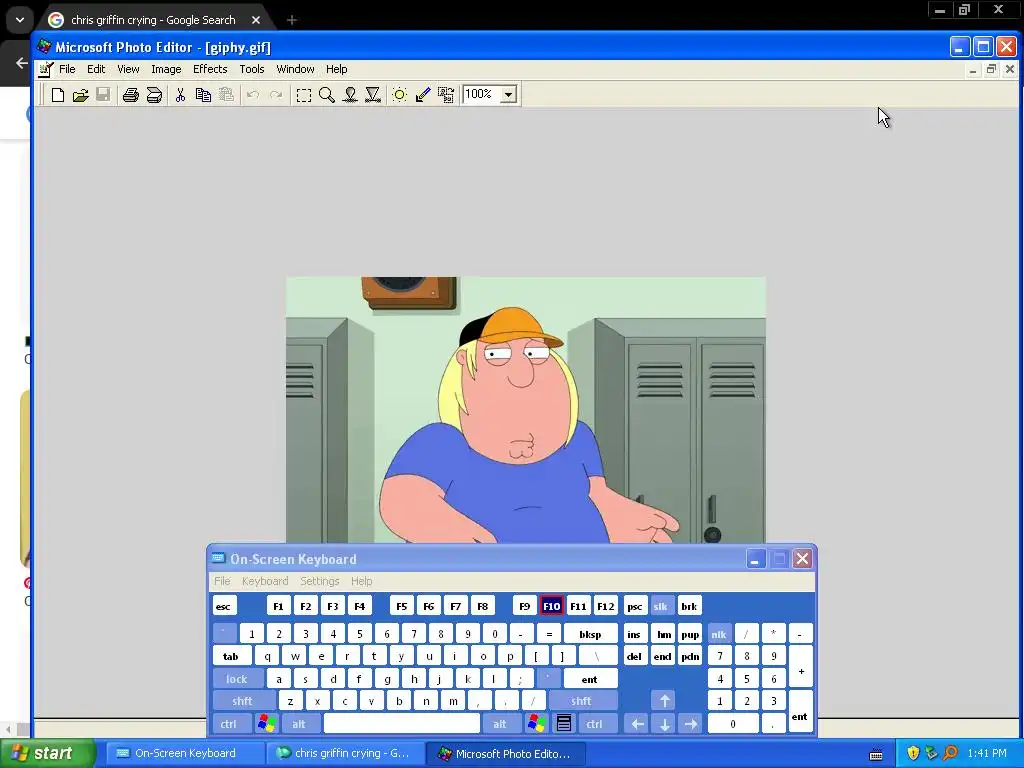The width and height of the screenshot is (1024, 768).
Task: Click the Paste clipboard icon
Action: pos(226,95)
